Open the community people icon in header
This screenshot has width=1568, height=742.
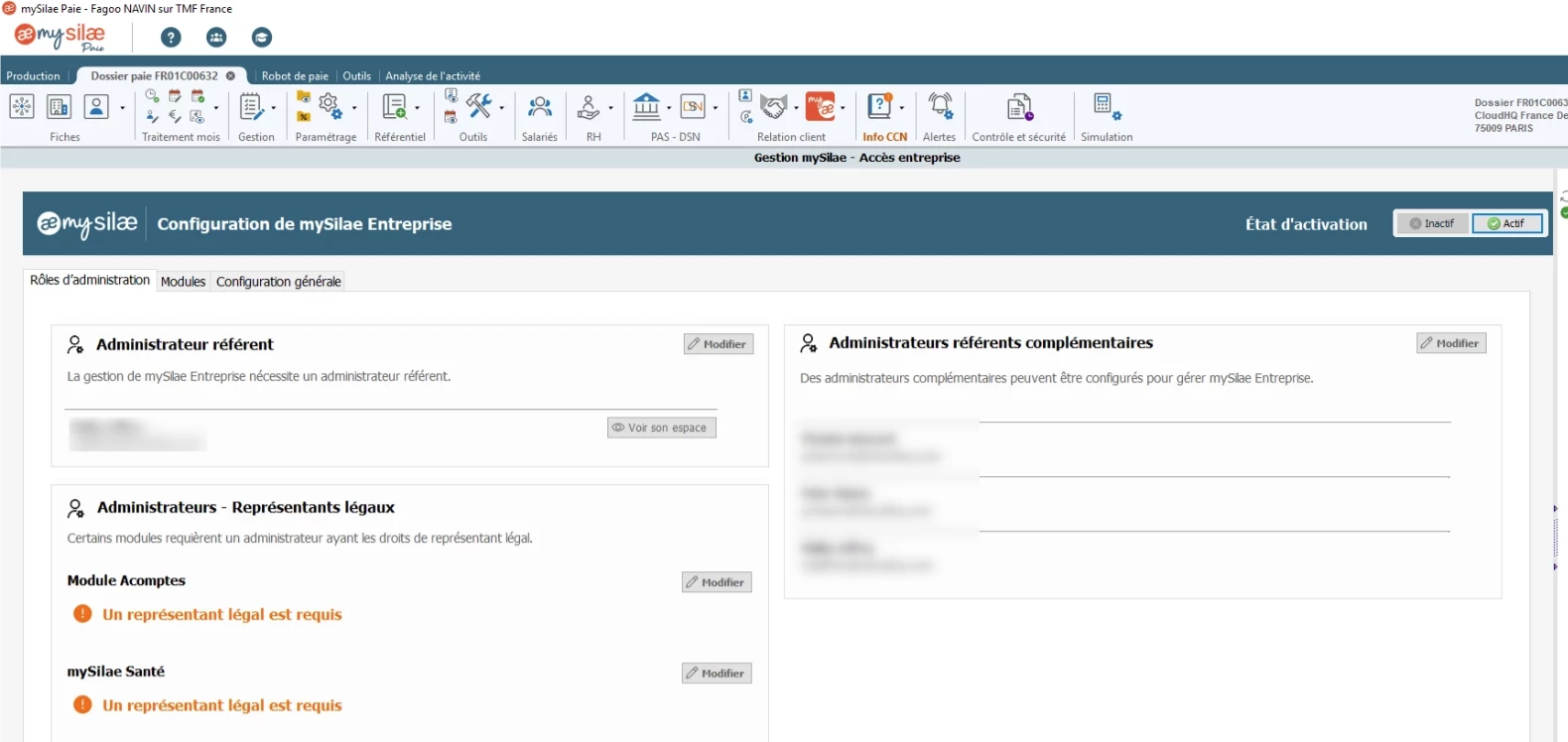[216, 38]
